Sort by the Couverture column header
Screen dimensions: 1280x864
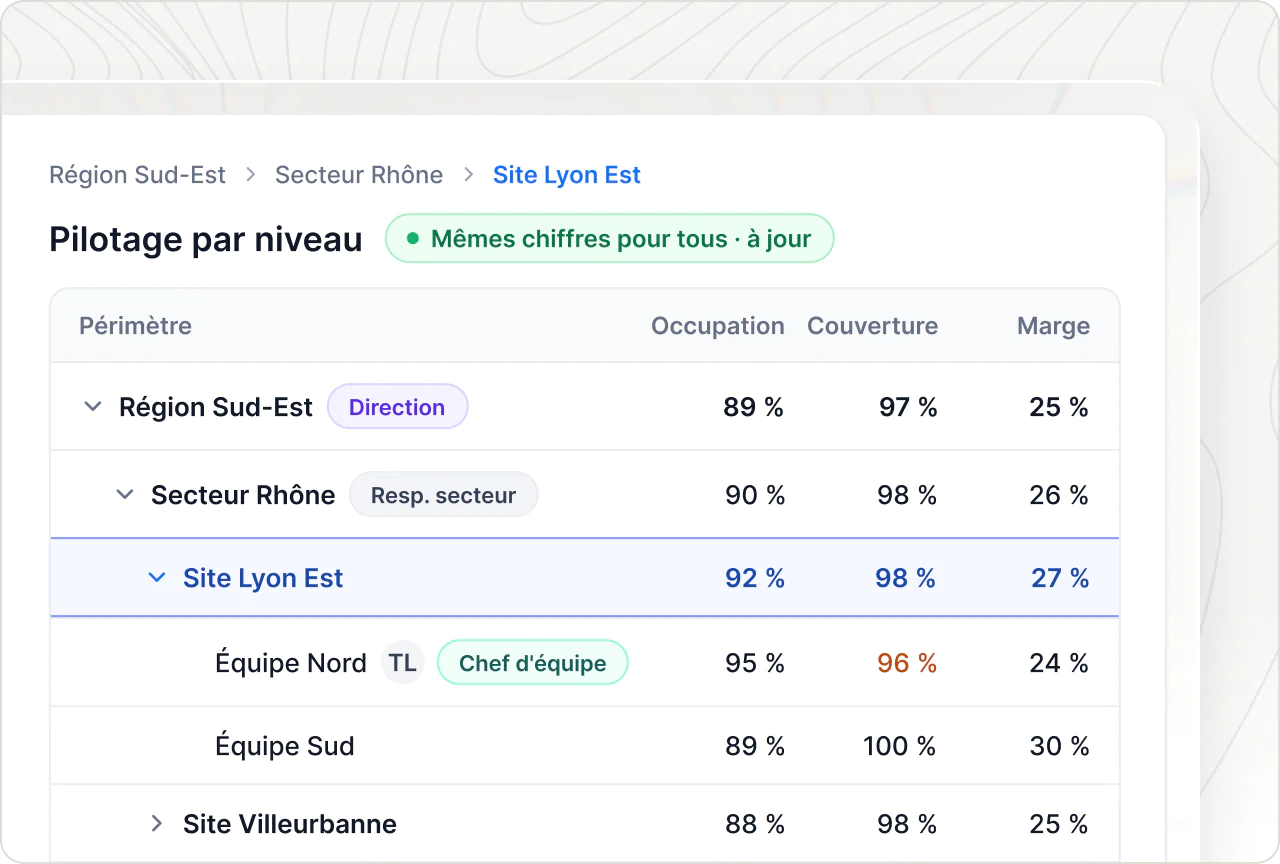point(873,326)
